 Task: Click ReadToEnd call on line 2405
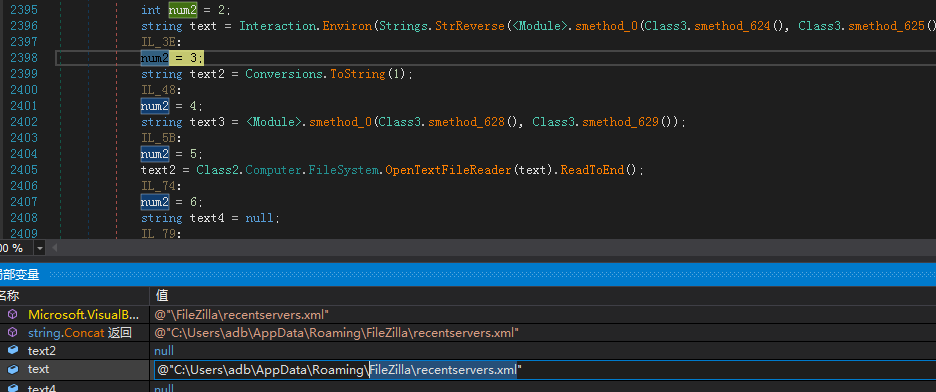pyautogui.click(x=592, y=170)
